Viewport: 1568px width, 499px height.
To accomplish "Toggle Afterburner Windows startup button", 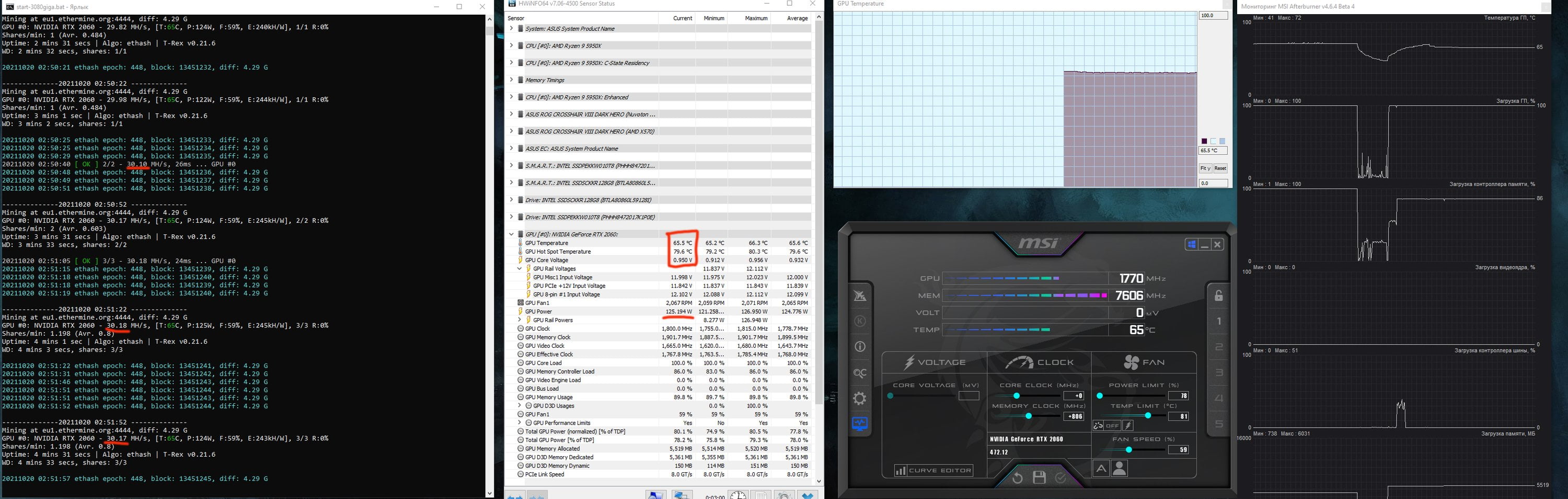I will click(x=1191, y=244).
